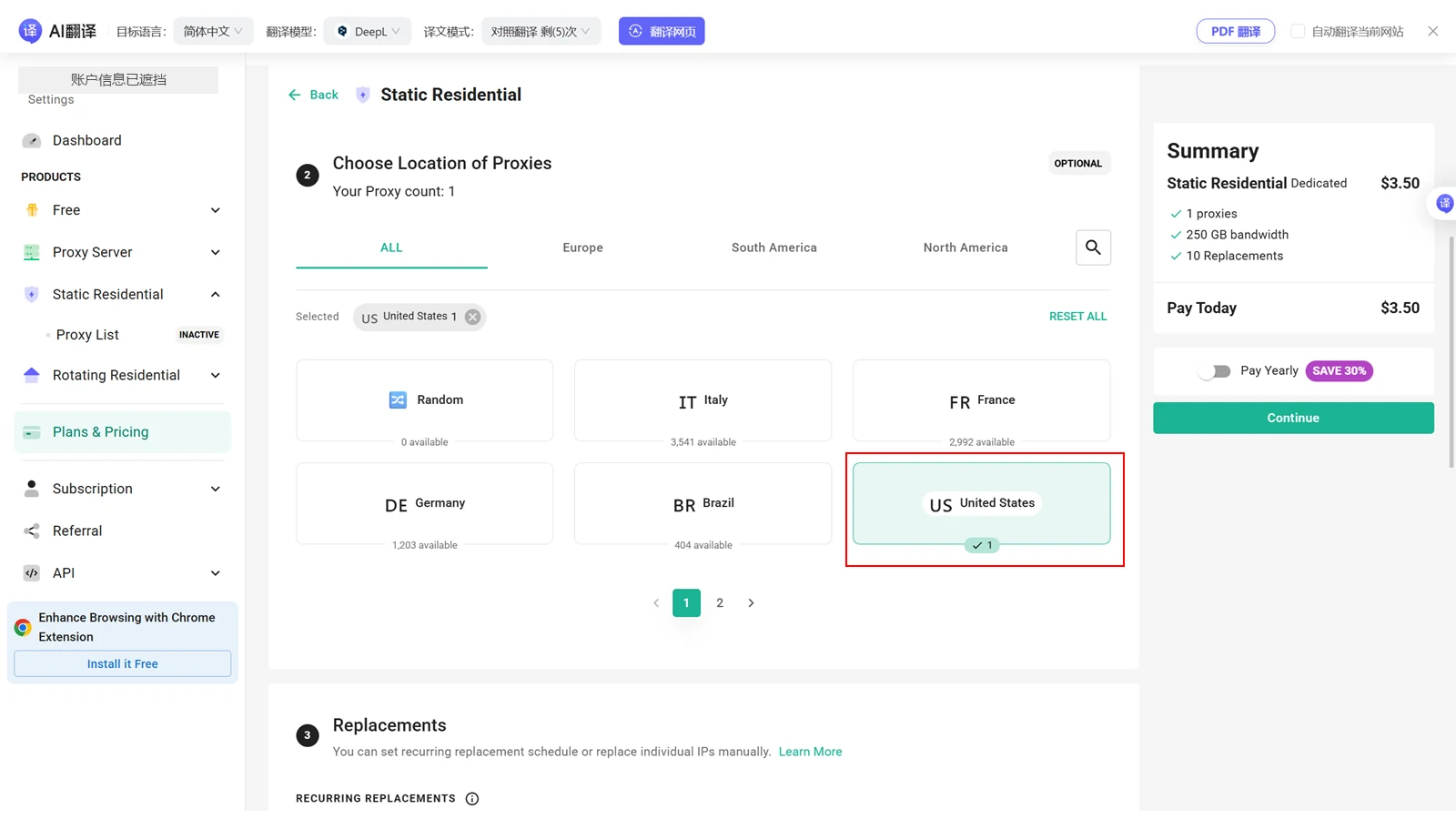Expand the Rotating Residential section
The image size is (1456, 819).
point(216,375)
